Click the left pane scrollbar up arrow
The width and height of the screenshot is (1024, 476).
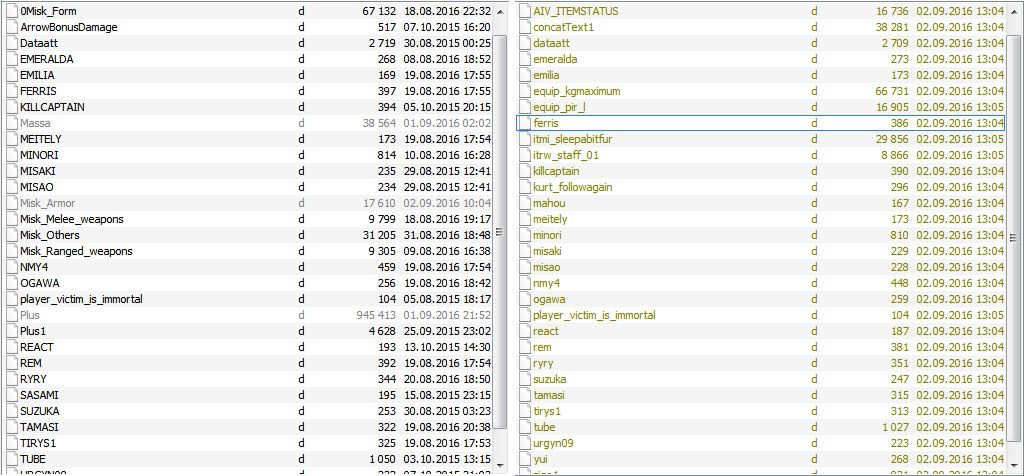[500, 12]
